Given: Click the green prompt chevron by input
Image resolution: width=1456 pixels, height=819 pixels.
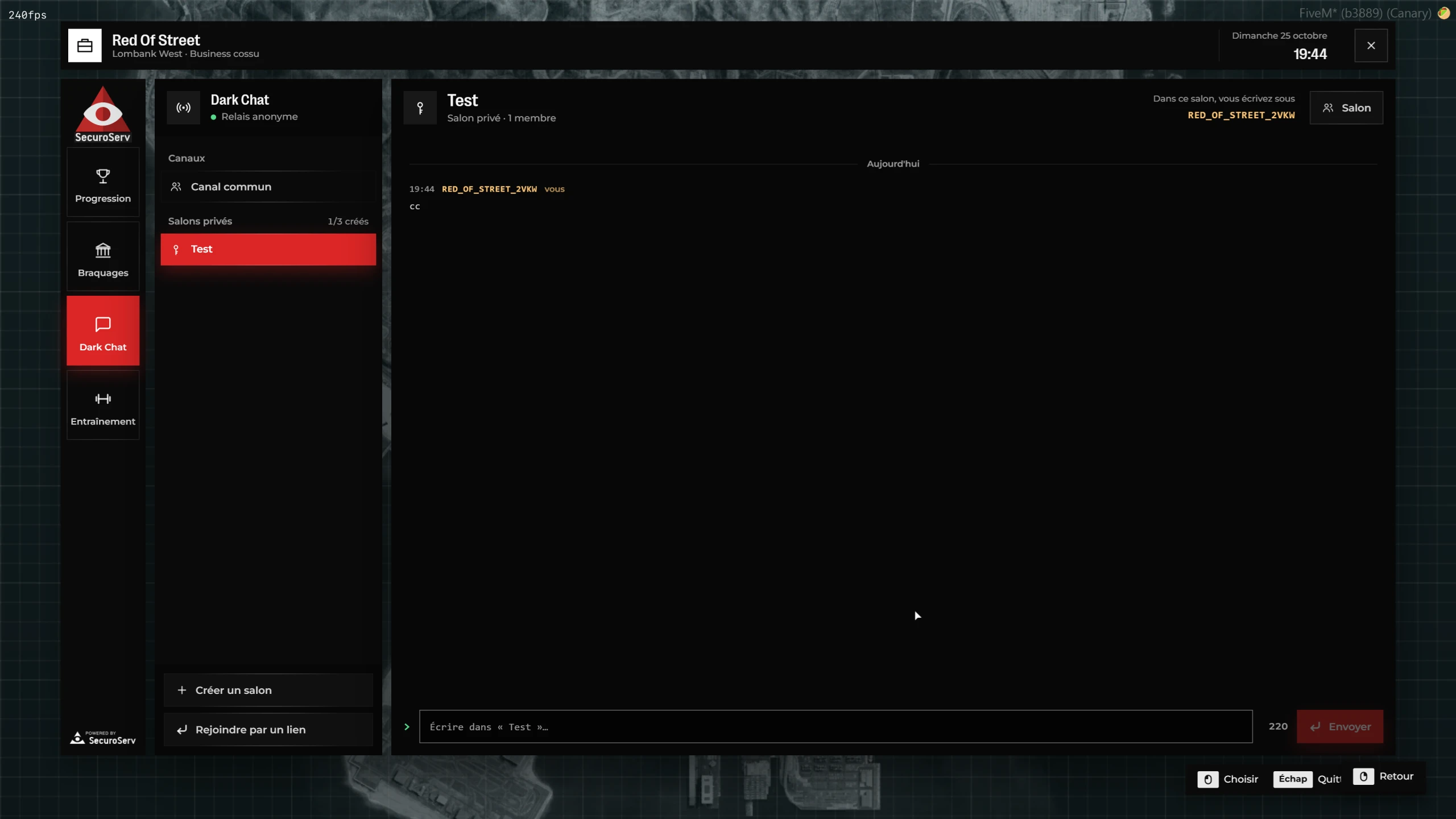Looking at the screenshot, I should click(x=407, y=727).
